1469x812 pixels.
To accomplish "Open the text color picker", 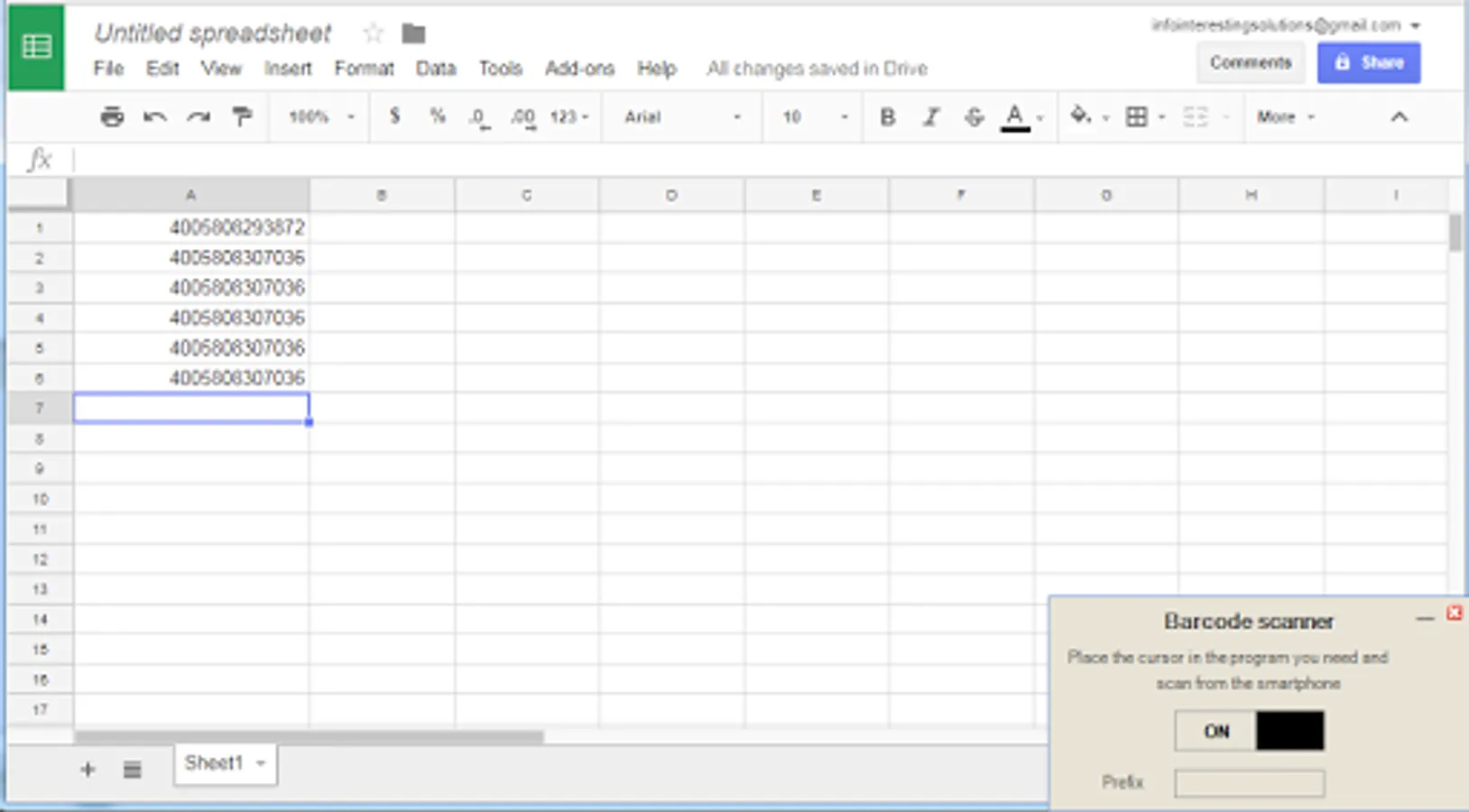I will 1015,117.
